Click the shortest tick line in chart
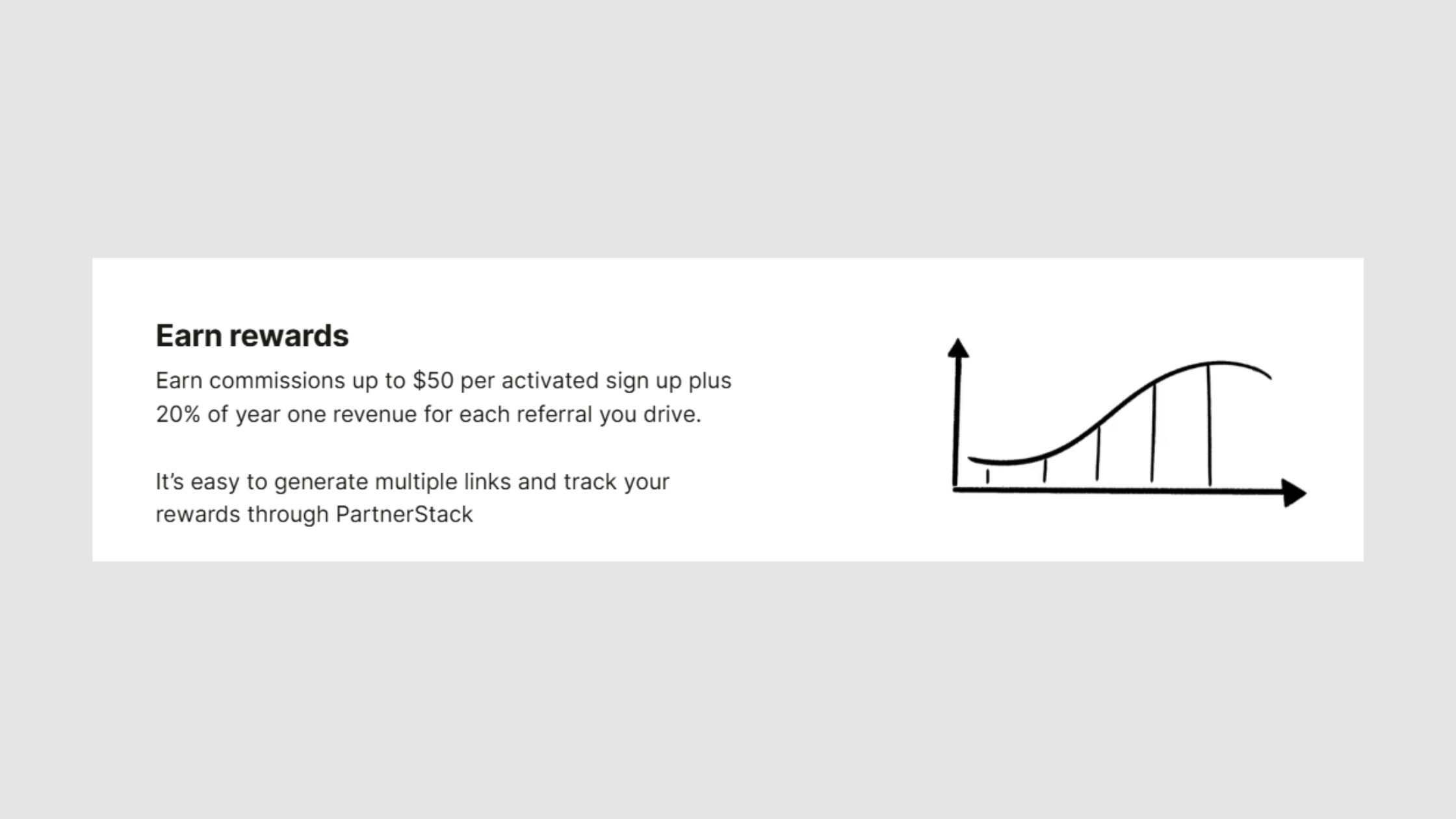Viewport: 1456px width, 819px height. point(987,476)
